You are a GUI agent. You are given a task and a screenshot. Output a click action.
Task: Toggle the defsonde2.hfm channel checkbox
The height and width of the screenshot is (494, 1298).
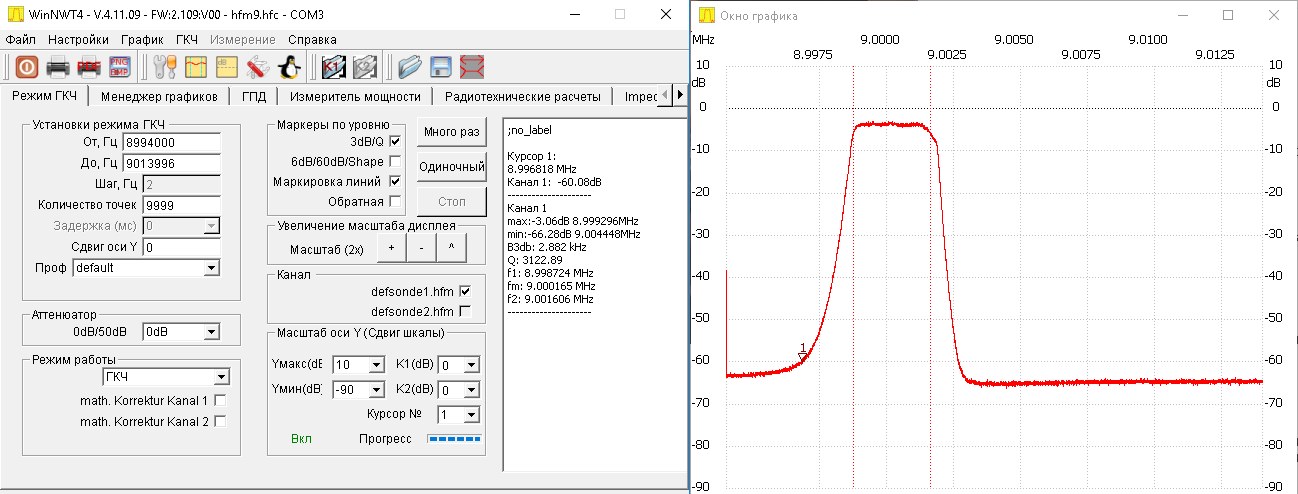point(464,311)
